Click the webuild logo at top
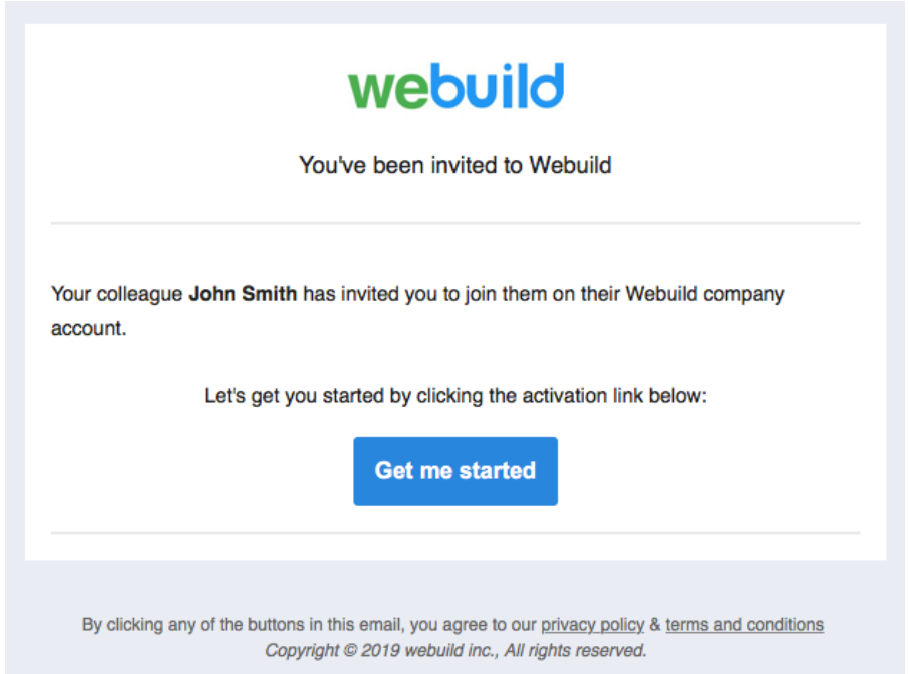This screenshot has height=674, width=908. 456,86
